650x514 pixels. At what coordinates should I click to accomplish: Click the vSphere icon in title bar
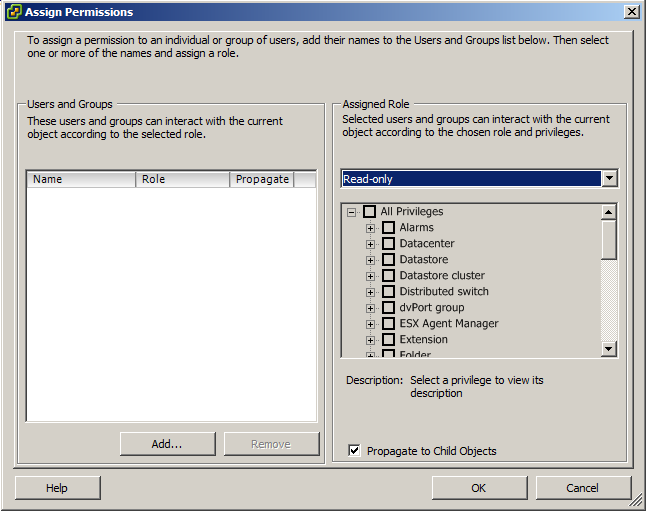(x=12, y=12)
